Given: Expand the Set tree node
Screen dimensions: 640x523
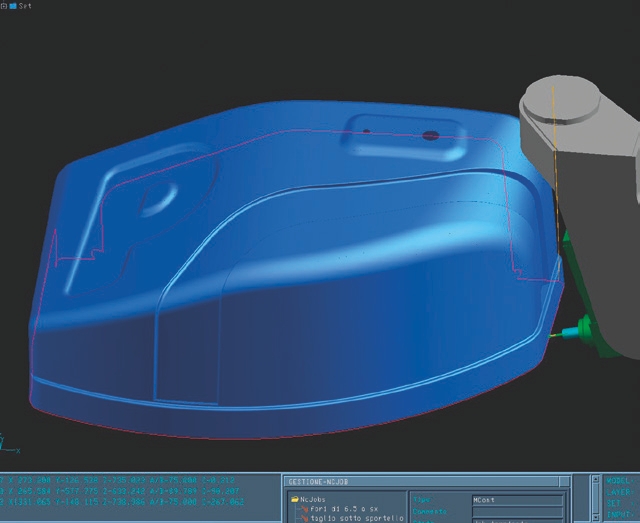Looking at the screenshot, I should [x=3, y=5].
